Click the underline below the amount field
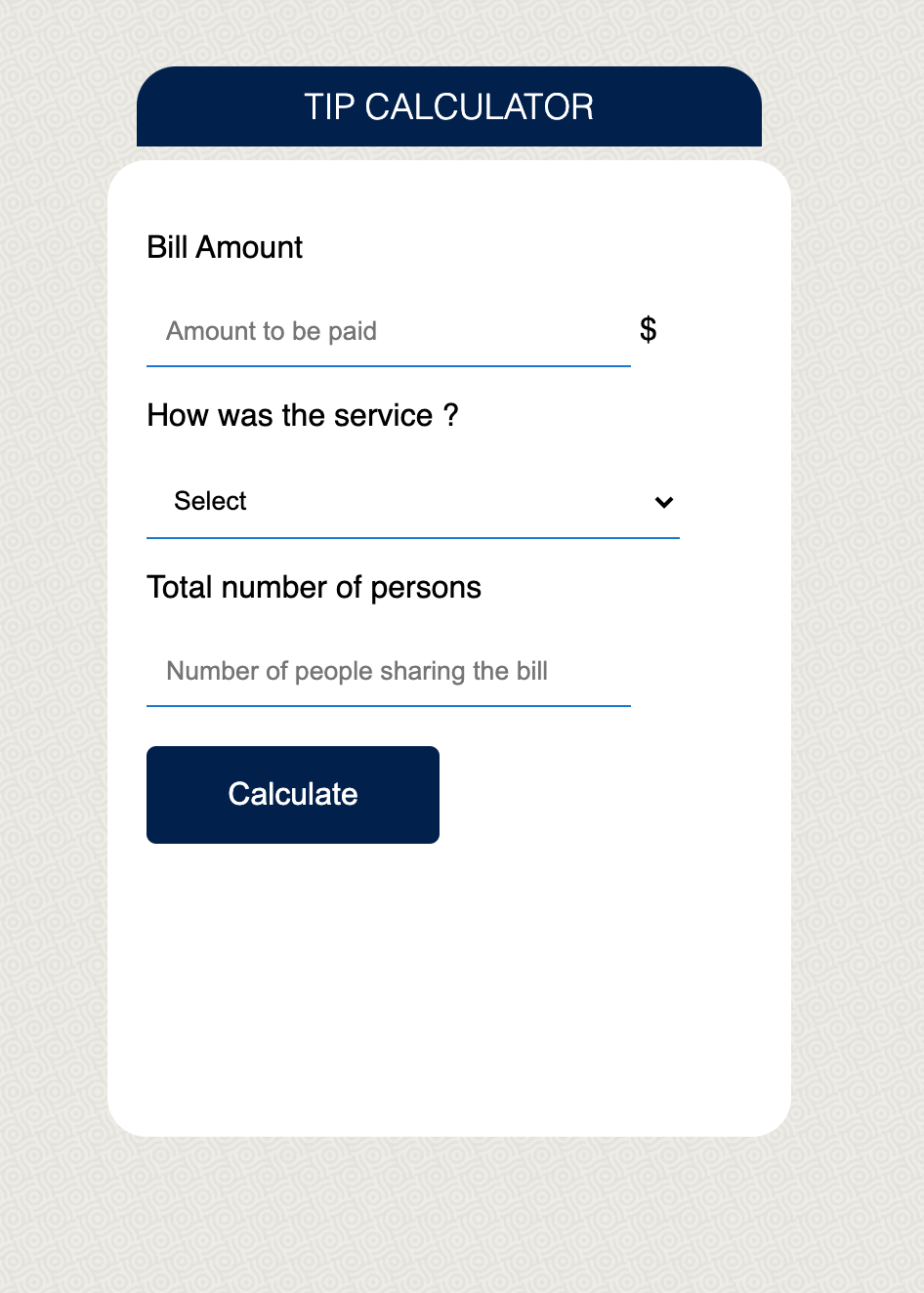Screen dimensions: 924x1293 coord(388,366)
